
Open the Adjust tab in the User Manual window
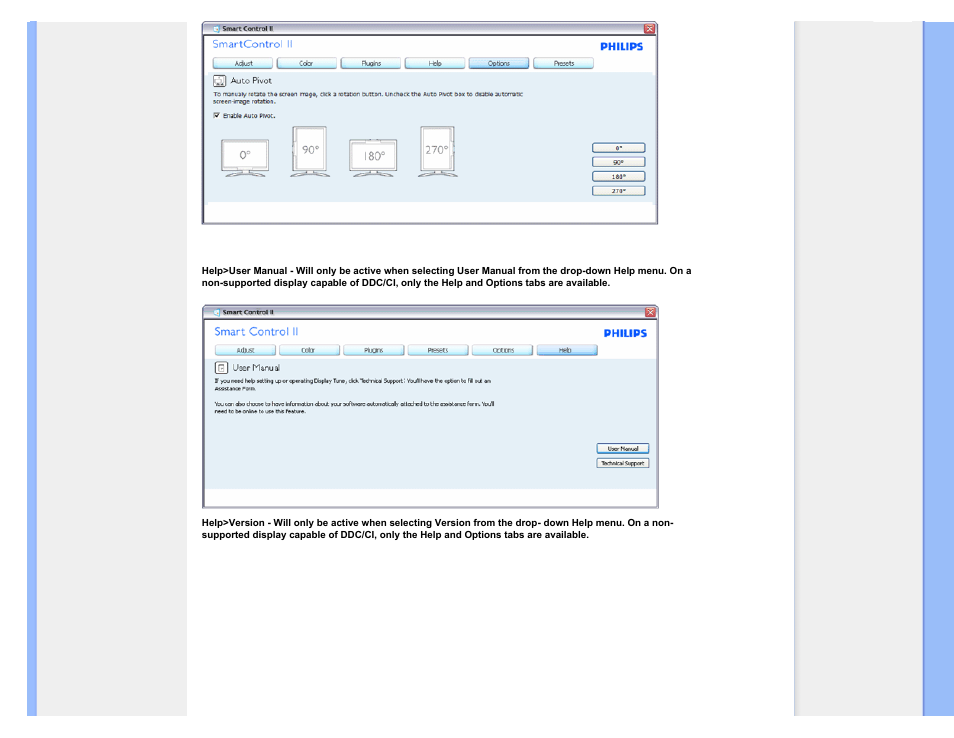(x=245, y=350)
